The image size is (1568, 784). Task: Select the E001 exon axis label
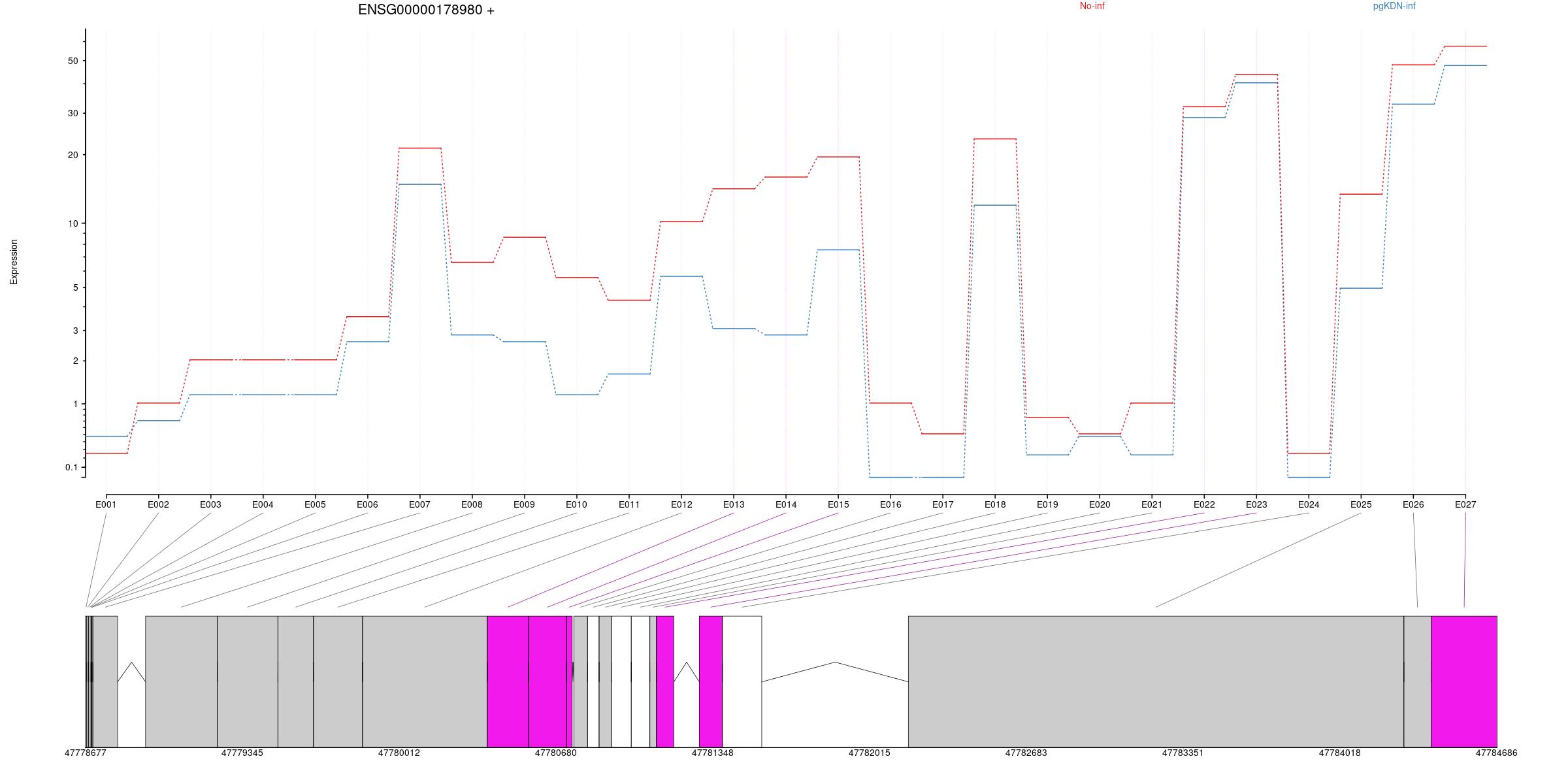coord(106,504)
